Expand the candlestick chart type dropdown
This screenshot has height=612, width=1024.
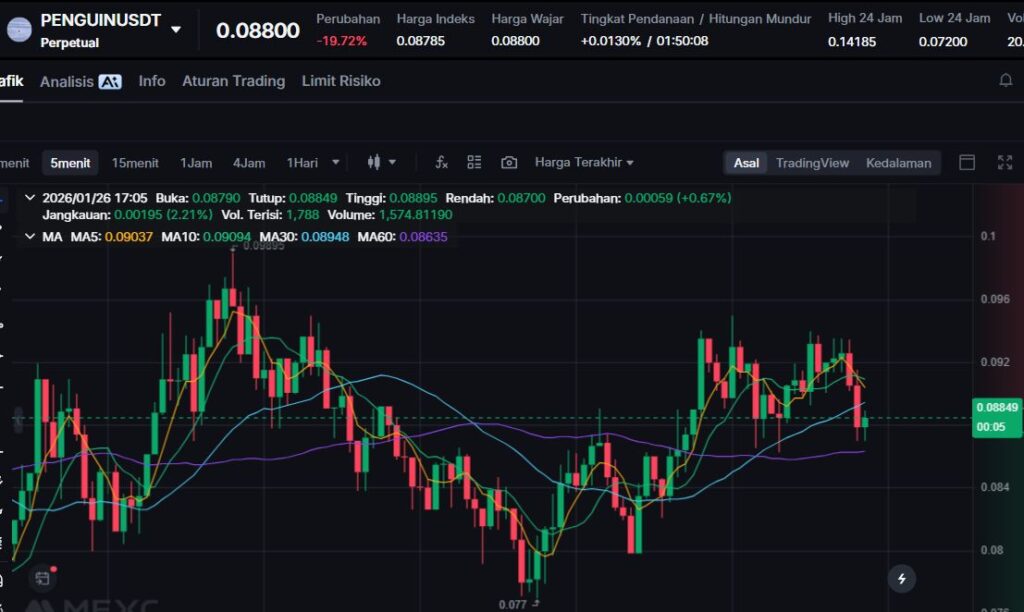point(381,162)
